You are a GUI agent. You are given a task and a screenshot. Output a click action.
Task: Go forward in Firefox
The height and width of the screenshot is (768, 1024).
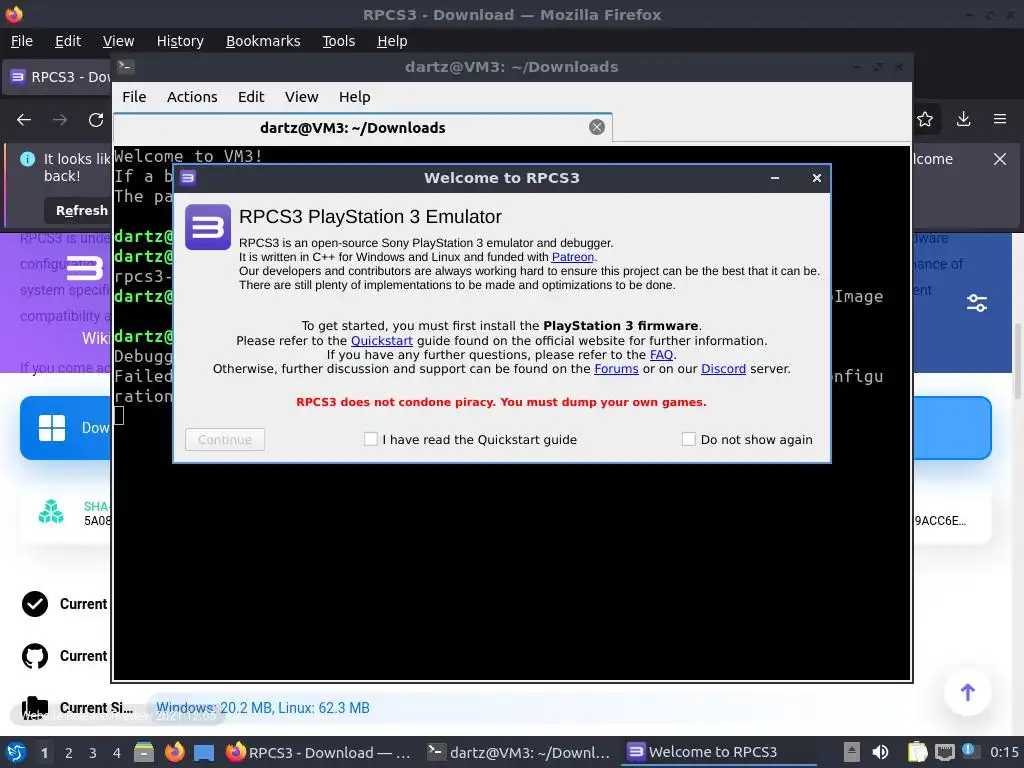pyautogui.click(x=60, y=120)
